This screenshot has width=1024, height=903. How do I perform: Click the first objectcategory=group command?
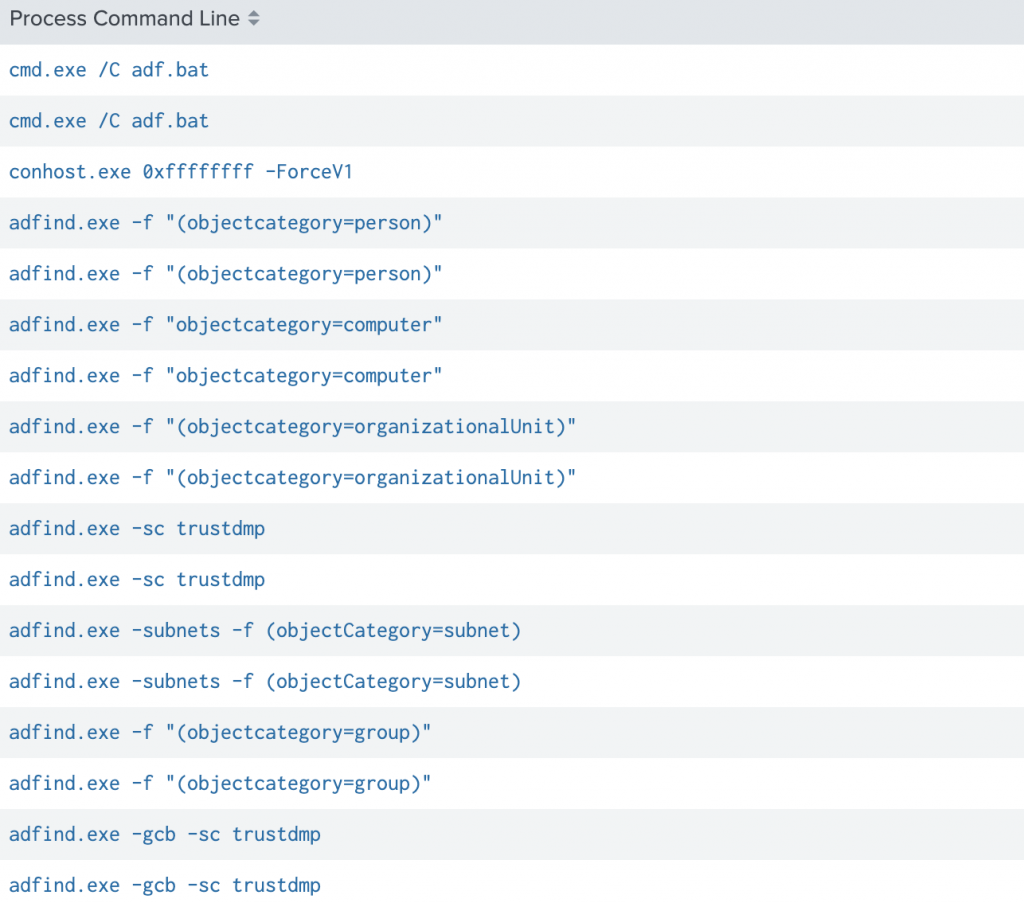(220, 733)
